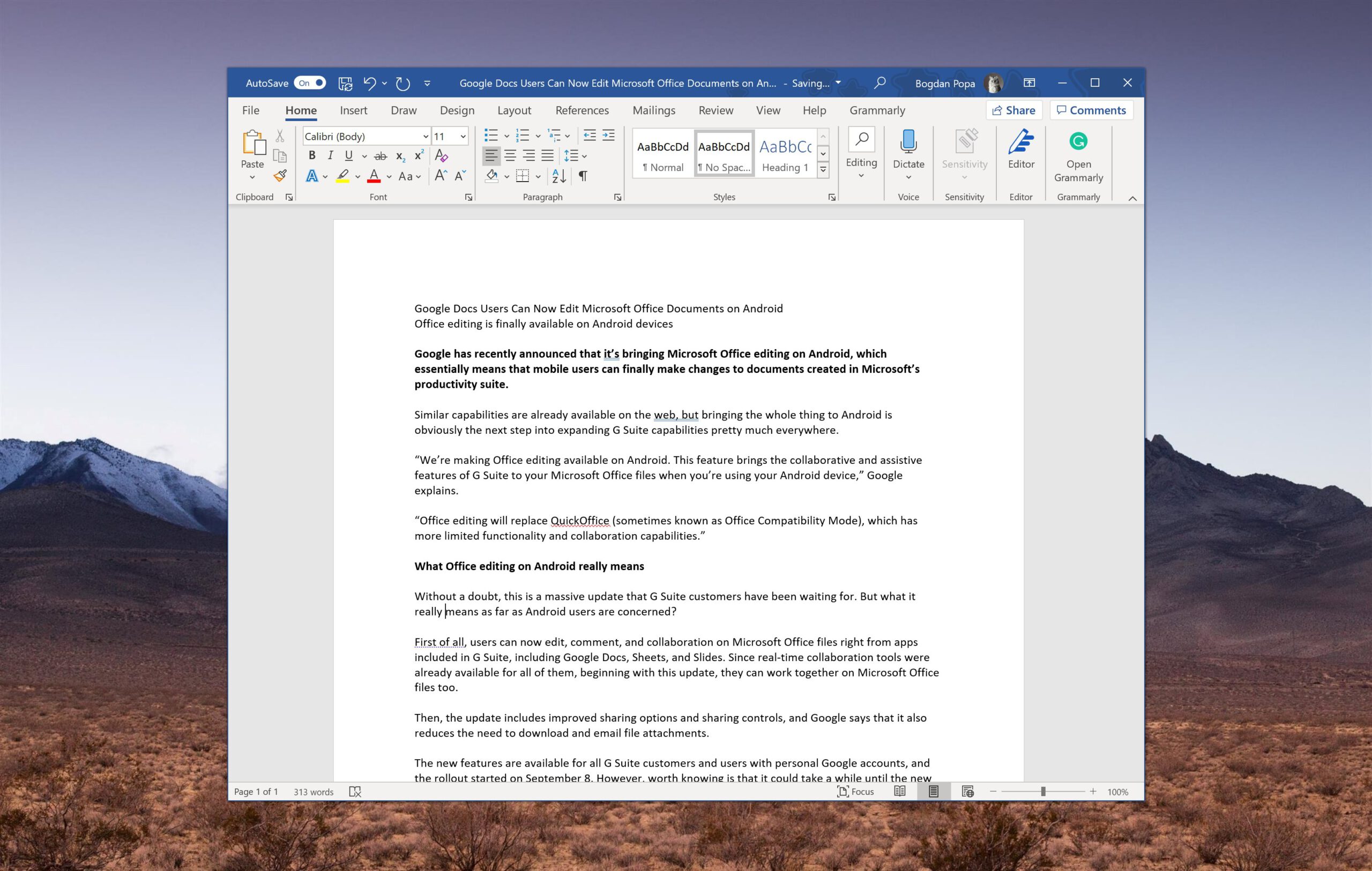Screen dimensions: 1372x871
Task: Apply yellow text highlight color
Action: coord(342,176)
